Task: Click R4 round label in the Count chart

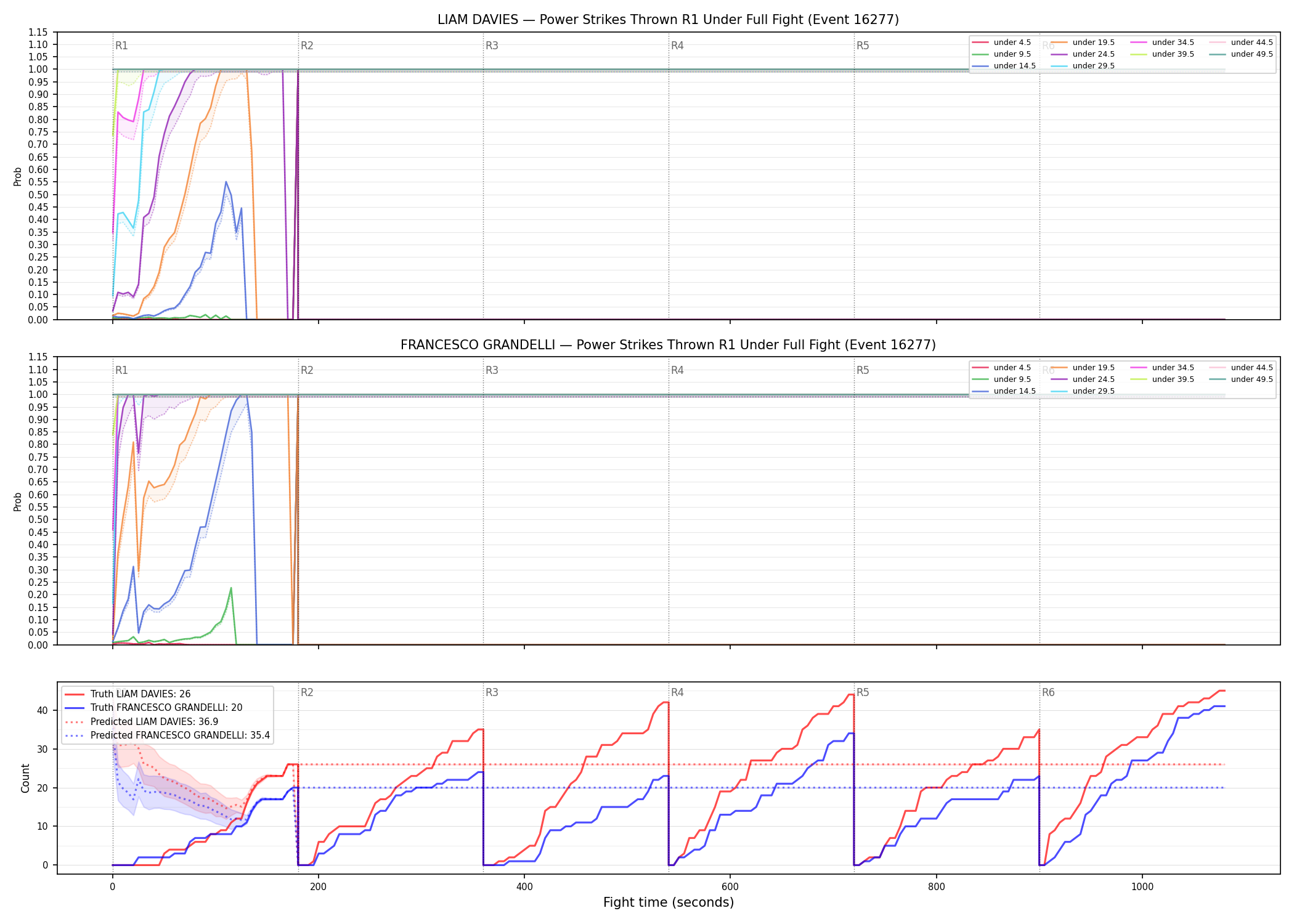Action: click(x=677, y=692)
